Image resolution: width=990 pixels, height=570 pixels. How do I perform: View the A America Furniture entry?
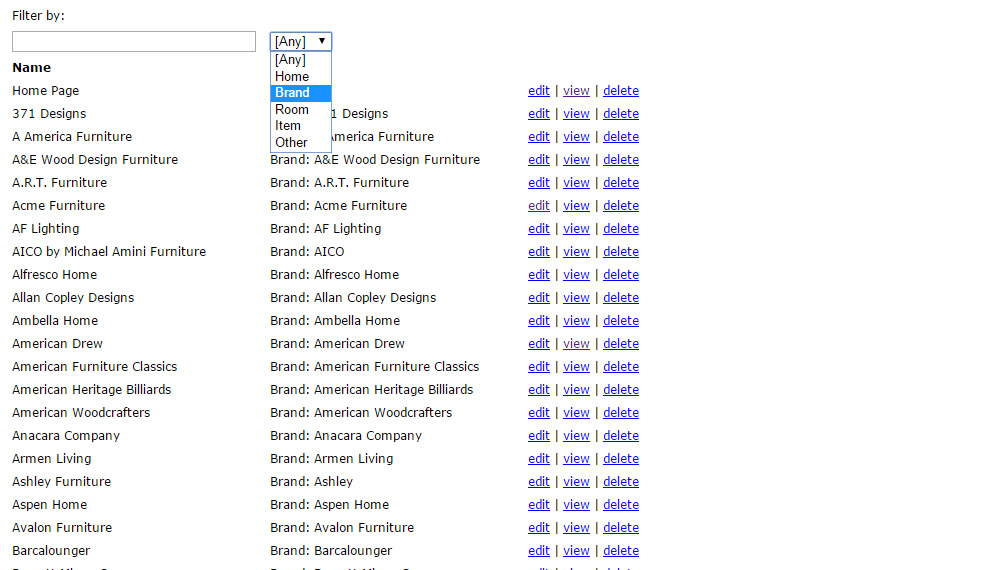(576, 137)
